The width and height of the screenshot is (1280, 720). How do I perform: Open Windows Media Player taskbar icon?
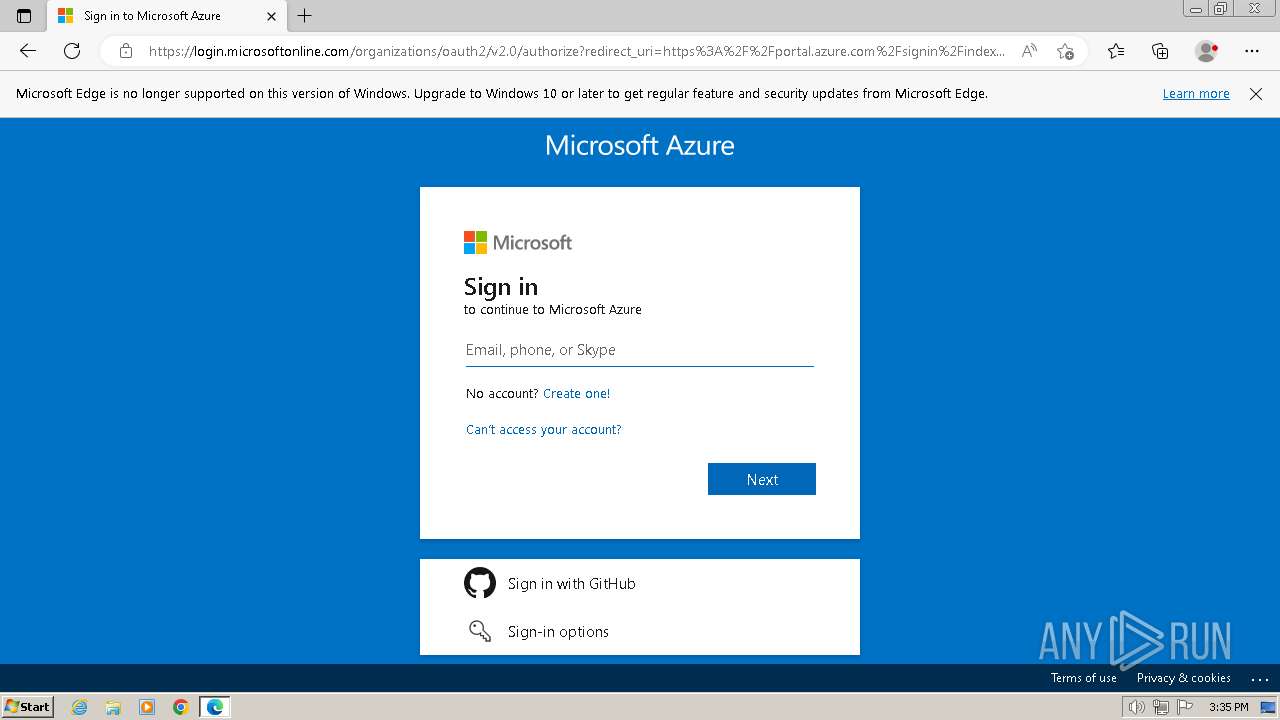147,707
